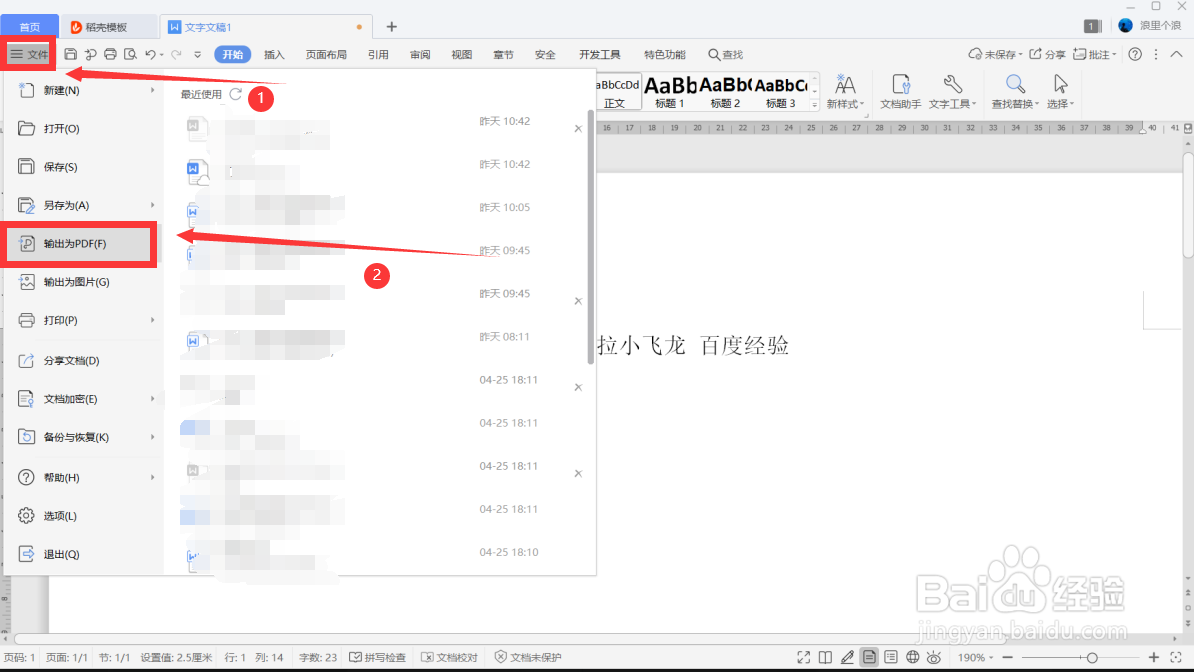Open the 文件 file menu
The height and width of the screenshot is (672, 1194).
(29, 54)
